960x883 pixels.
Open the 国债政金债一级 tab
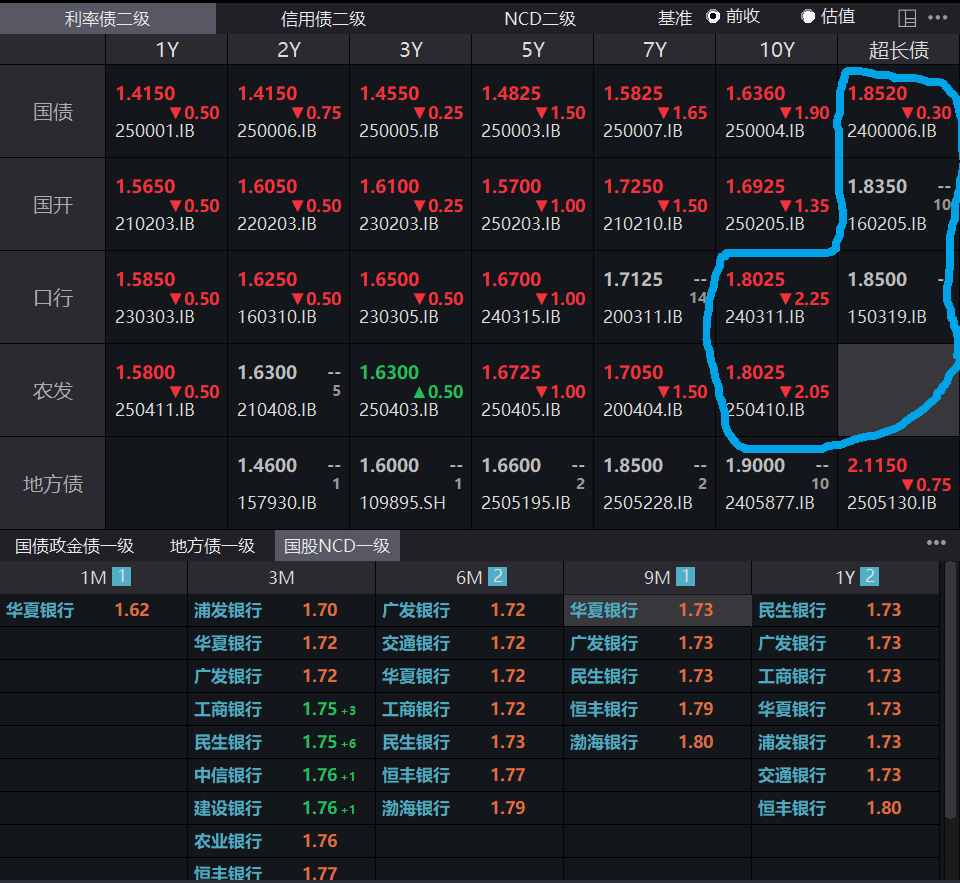pyautogui.click(x=75, y=546)
